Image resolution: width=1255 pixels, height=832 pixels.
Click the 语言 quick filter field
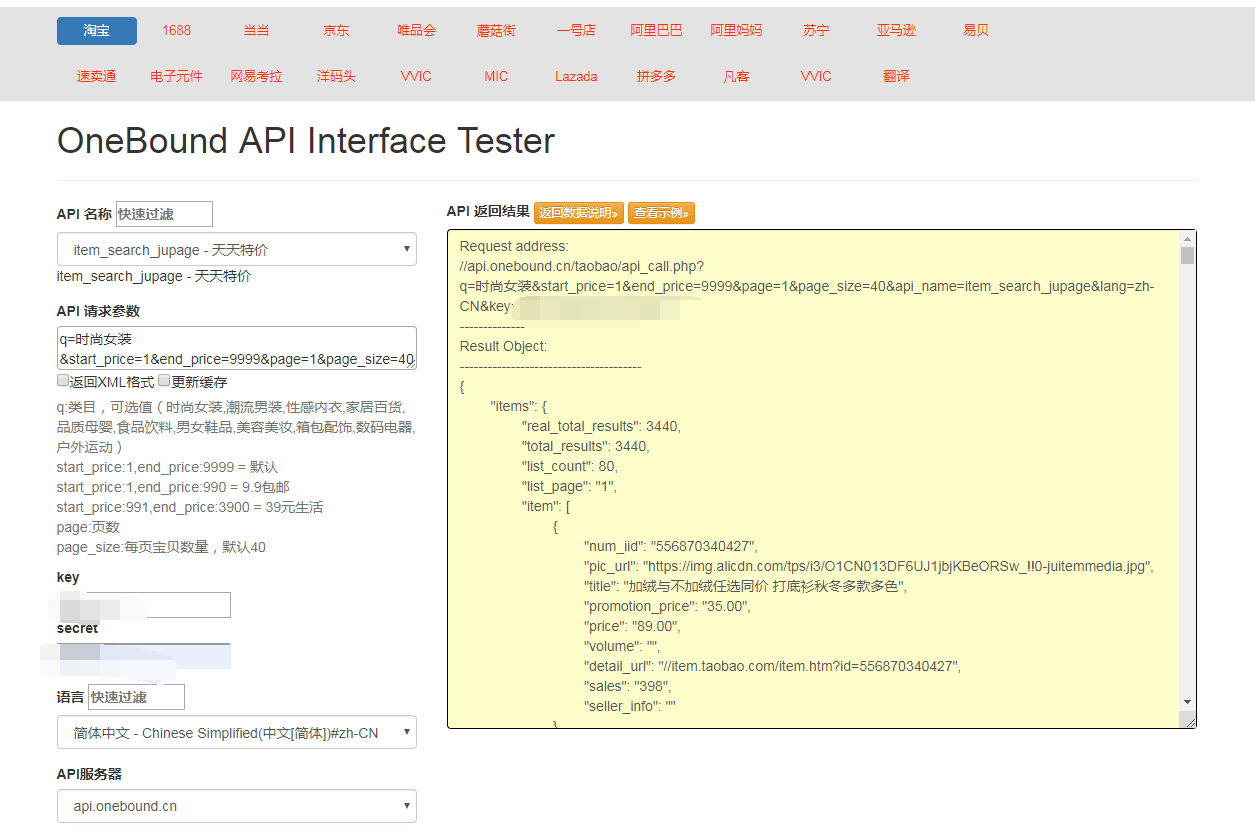point(136,697)
